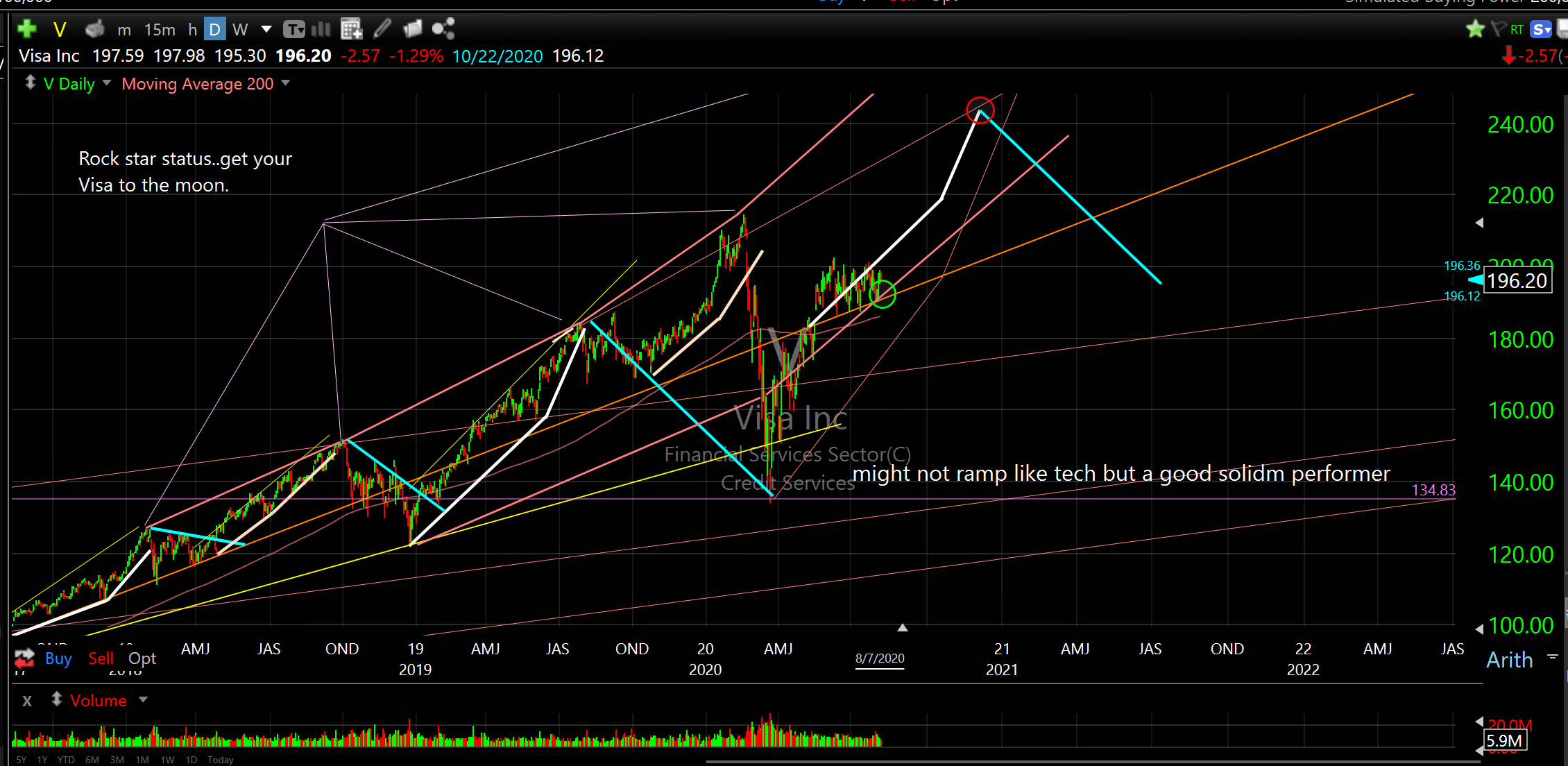
Task: Close the Volume panel with x
Action: tap(26, 701)
